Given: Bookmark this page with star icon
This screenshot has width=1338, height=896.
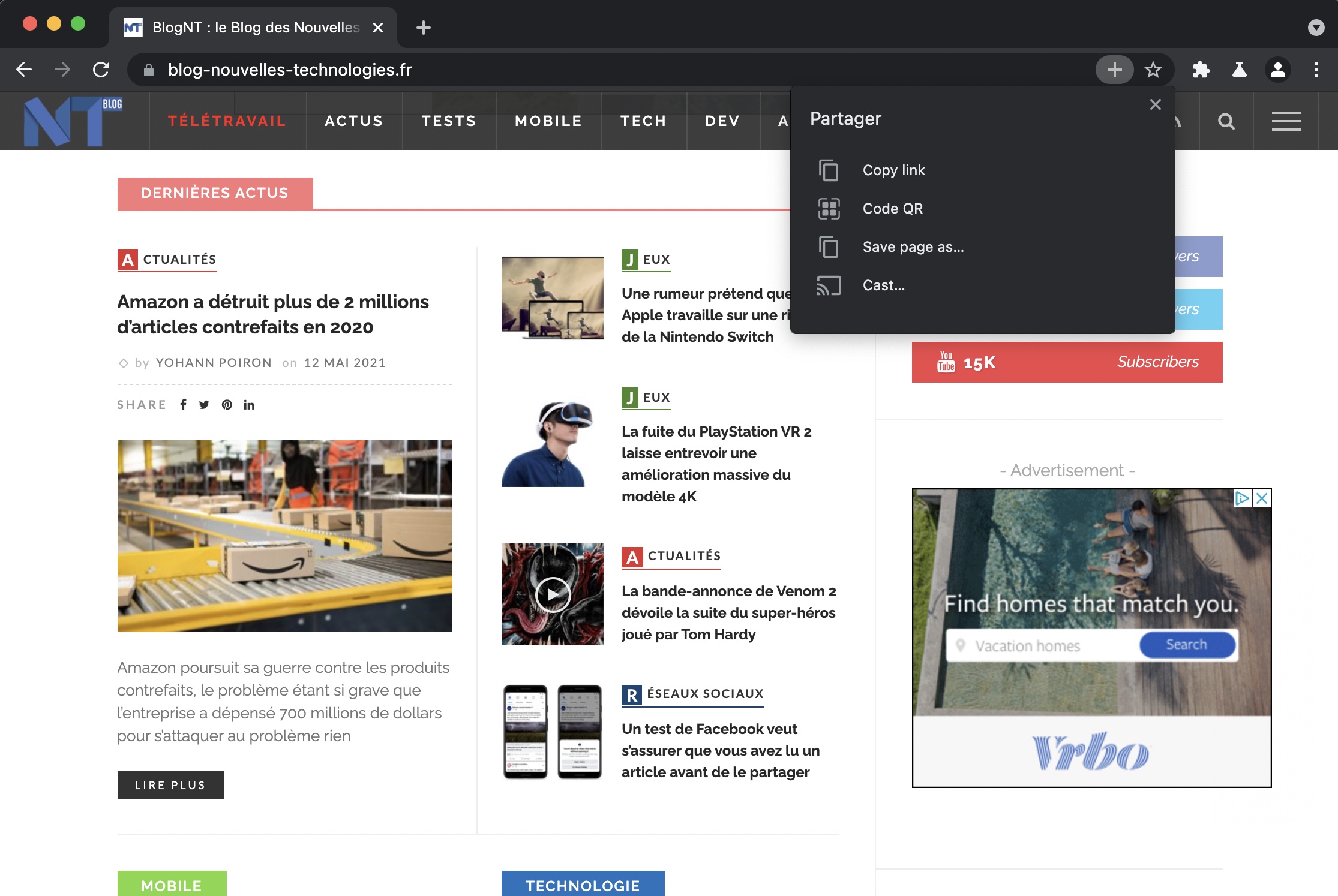Looking at the screenshot, I should pyautogui.click(x=1153, y=70).
